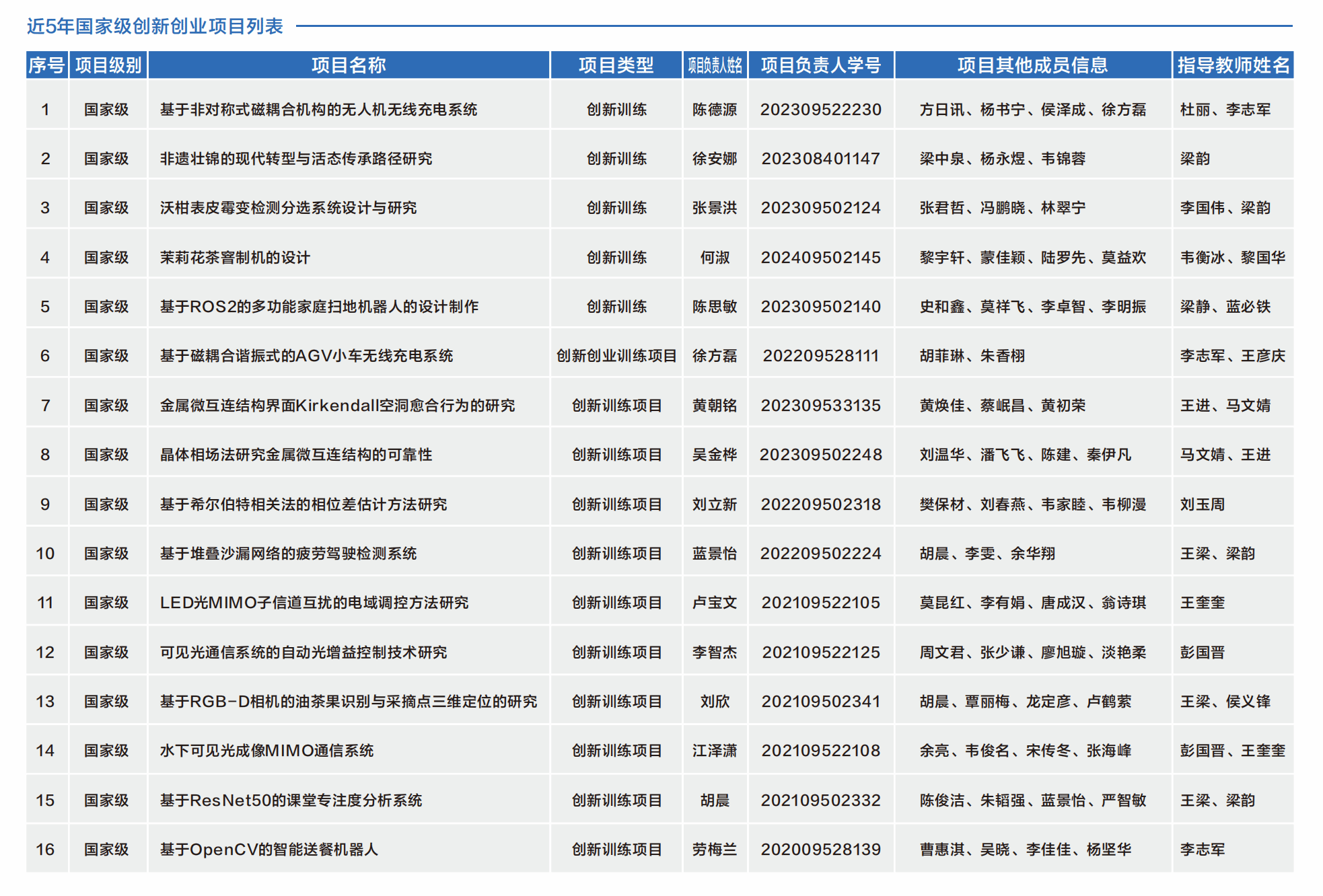Select the name 蓝景怡 in row 10
The height and width of the screenshot is (896, 1323).
715,554
